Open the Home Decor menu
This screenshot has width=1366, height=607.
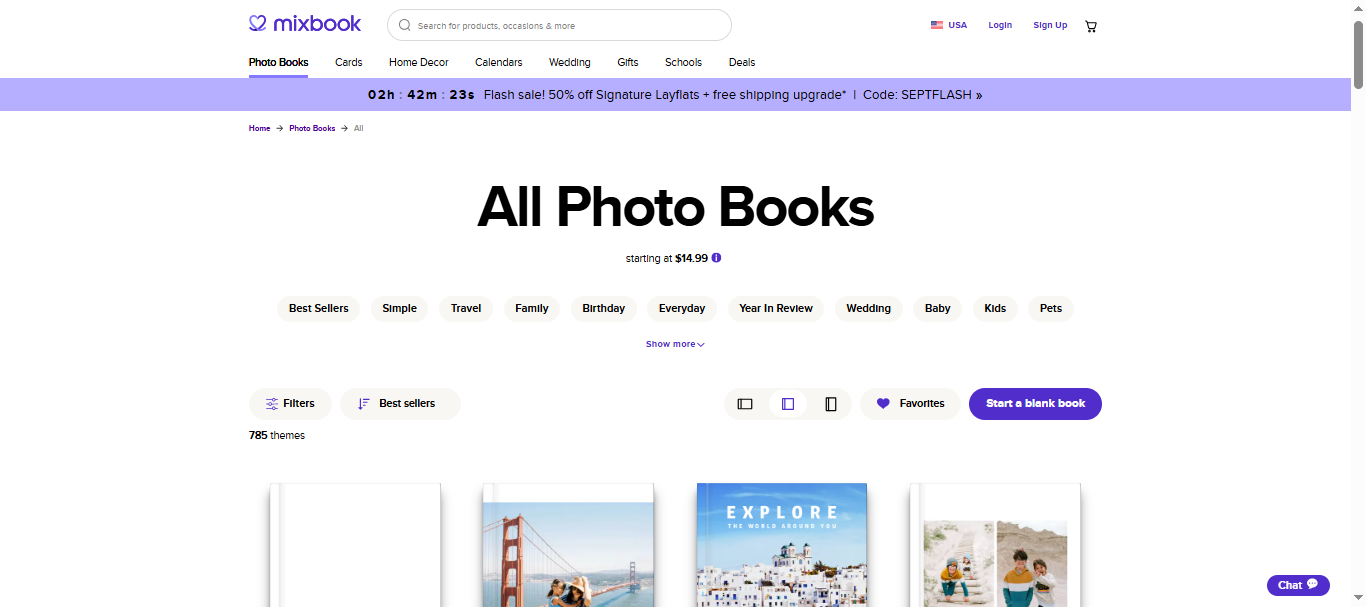pos(418,62)
